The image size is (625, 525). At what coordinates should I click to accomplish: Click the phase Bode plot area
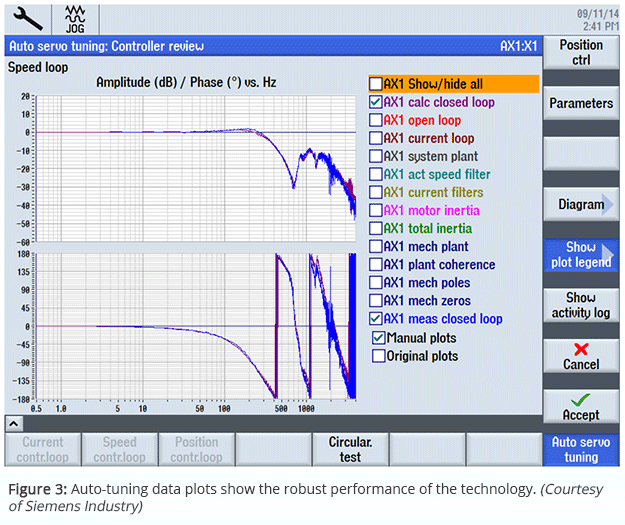pyautogui.click(x=196, y=326)
